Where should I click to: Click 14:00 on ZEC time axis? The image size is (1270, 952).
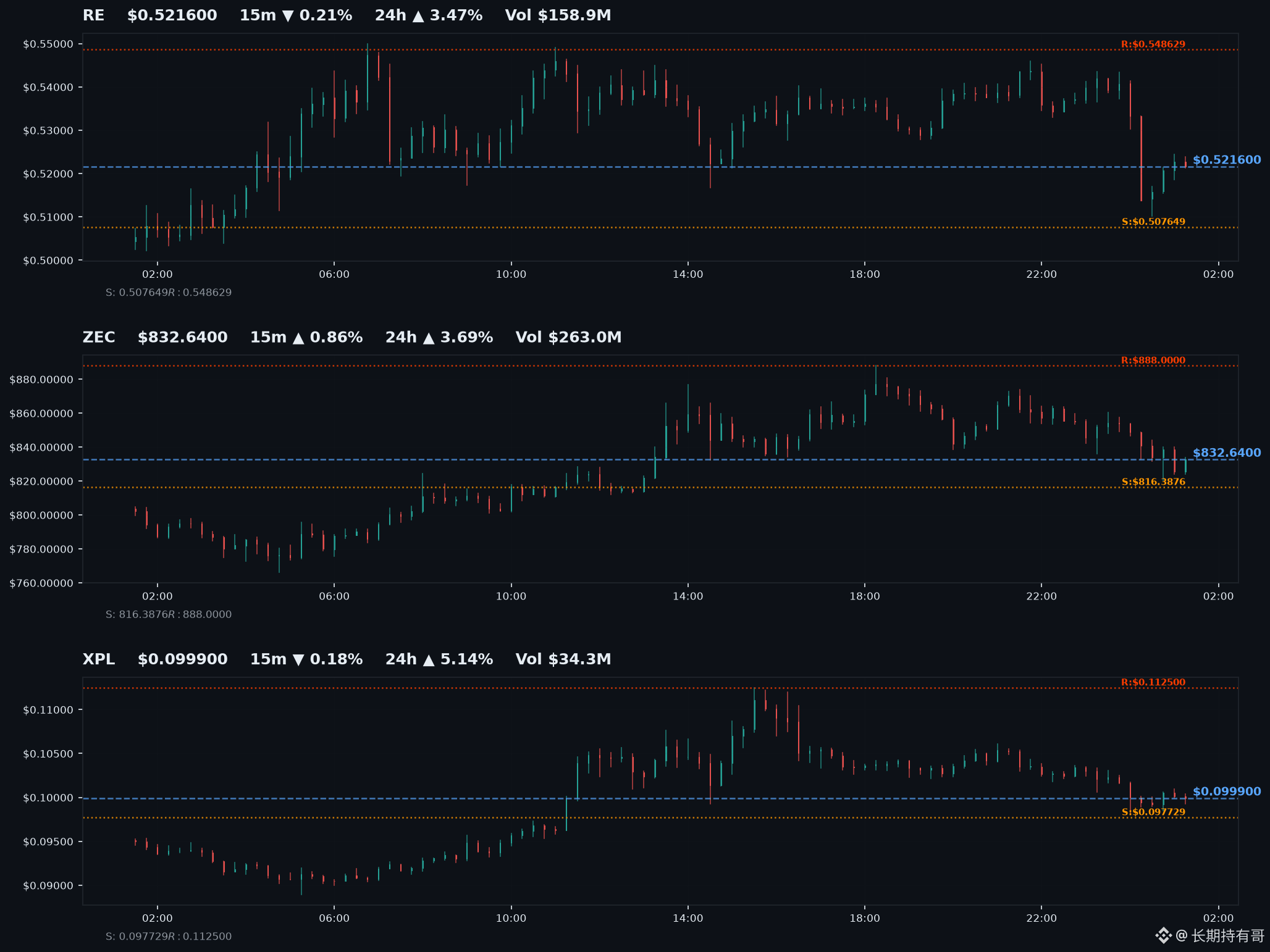pos(688,596)
